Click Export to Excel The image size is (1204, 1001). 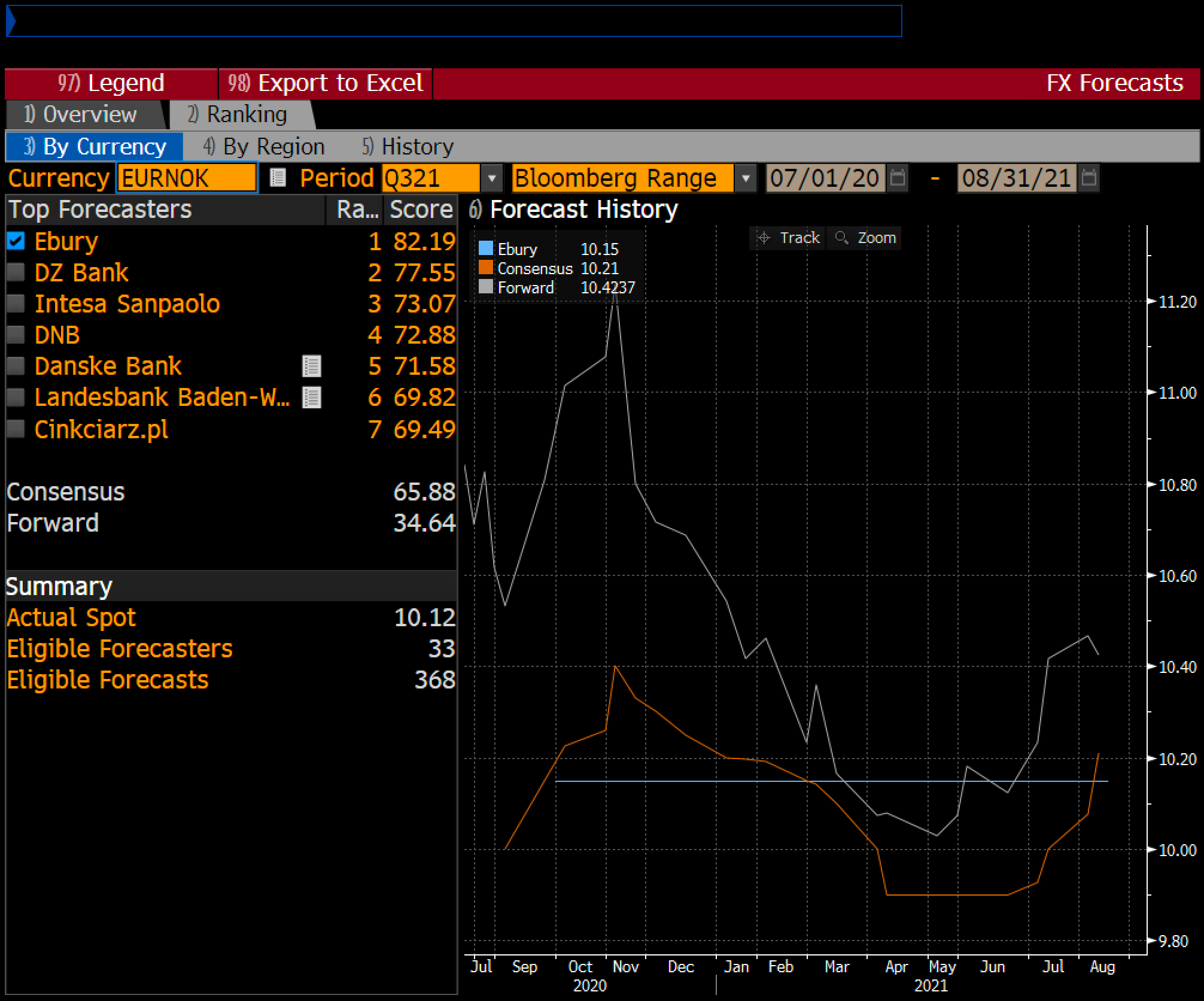326,83
